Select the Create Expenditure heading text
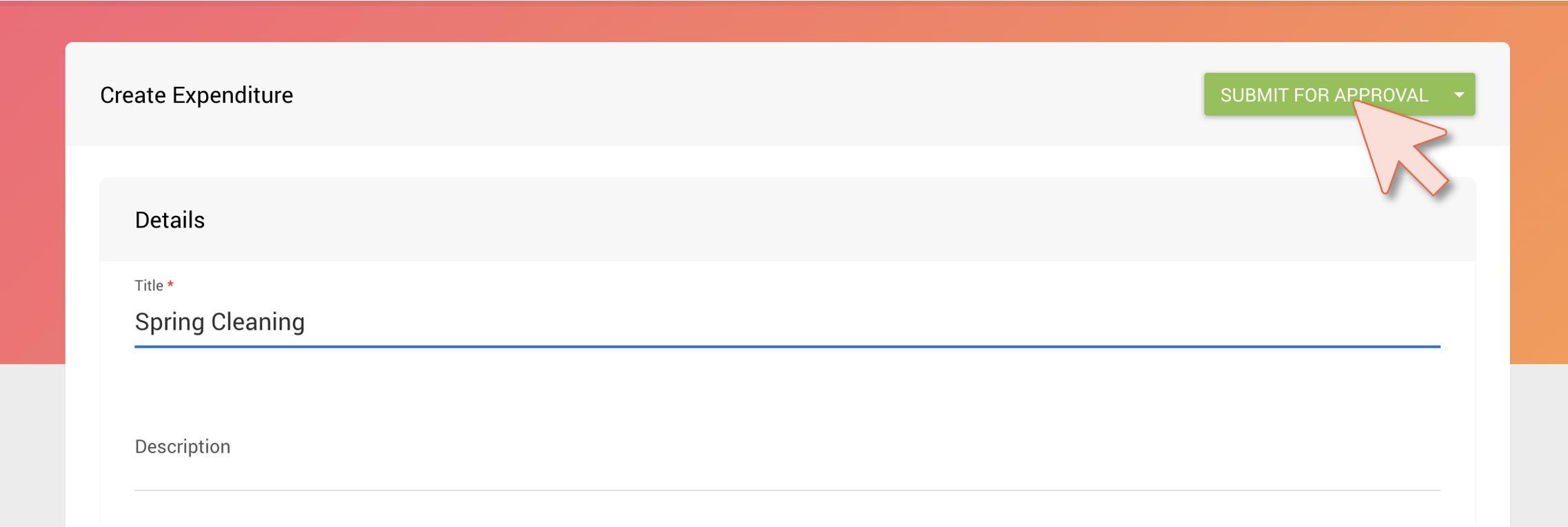1568x527 pixels. point(197,95)
